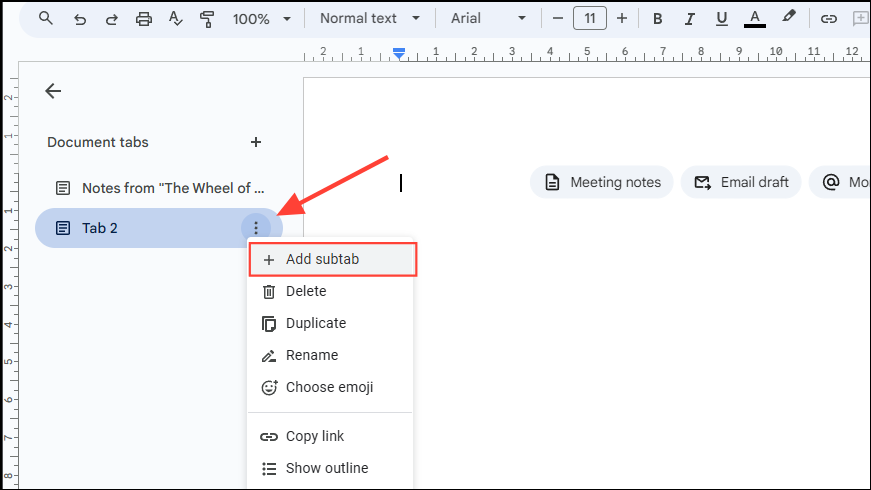Click the Email draft chip

point(741,182)
